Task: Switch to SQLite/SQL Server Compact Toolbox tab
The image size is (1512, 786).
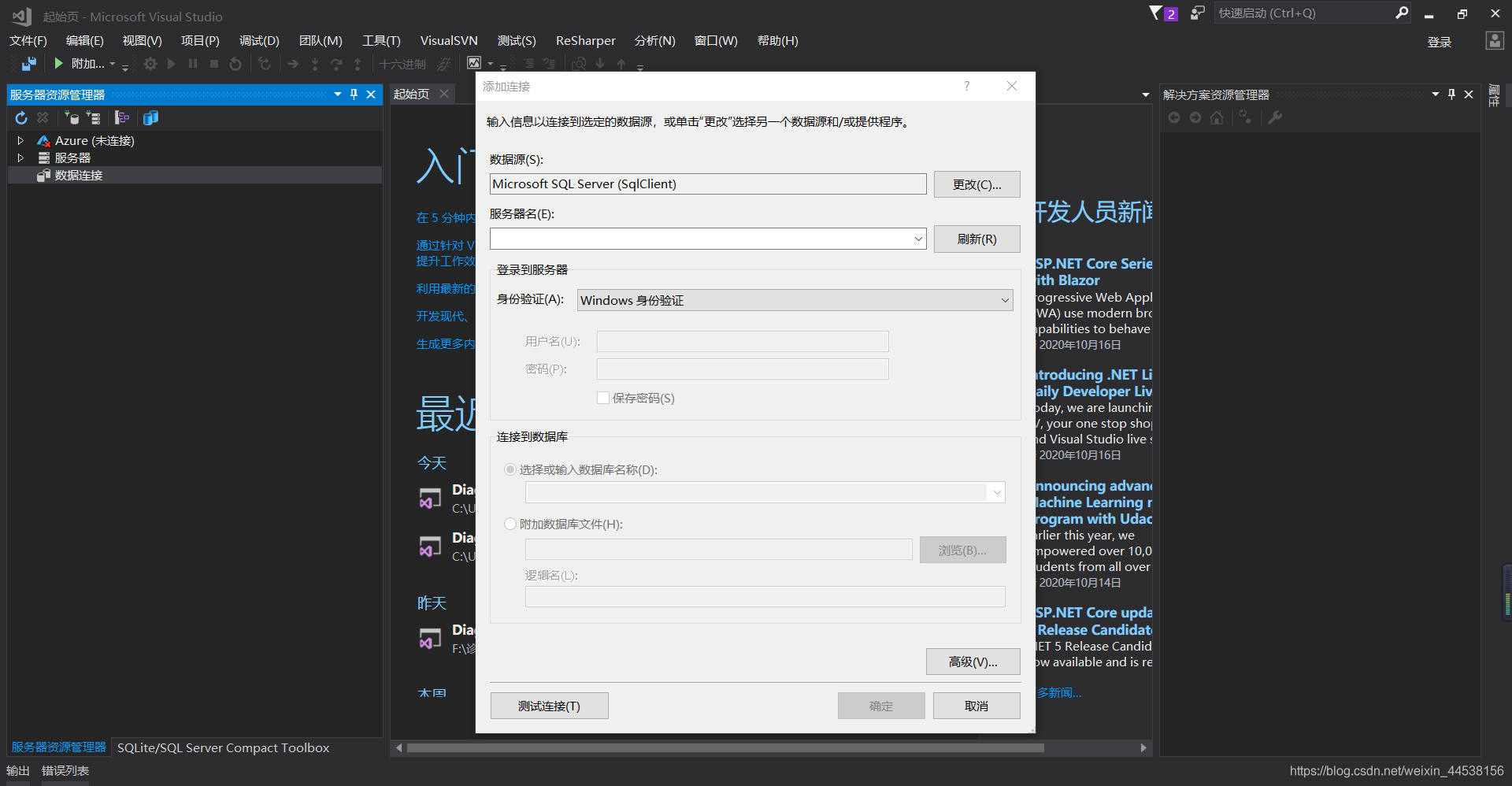Action: 224,747
